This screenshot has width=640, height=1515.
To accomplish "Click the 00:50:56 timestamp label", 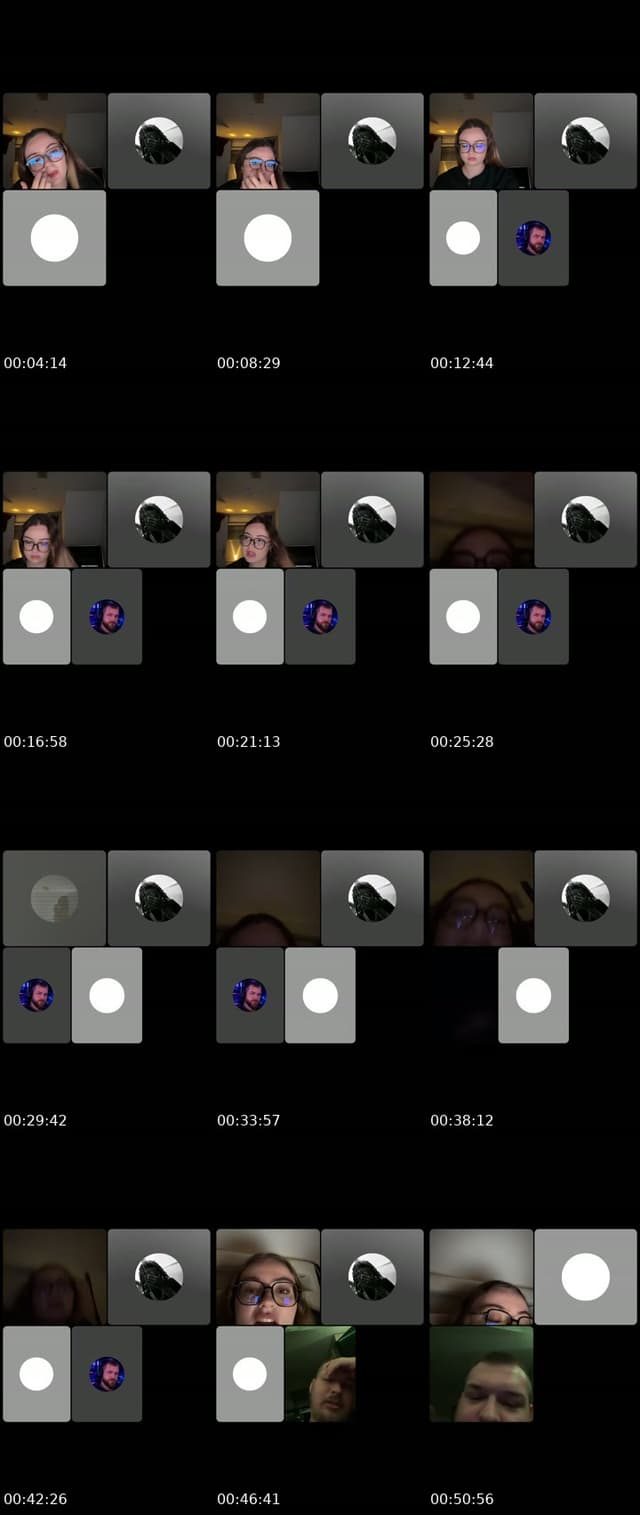I will 462,1499.
